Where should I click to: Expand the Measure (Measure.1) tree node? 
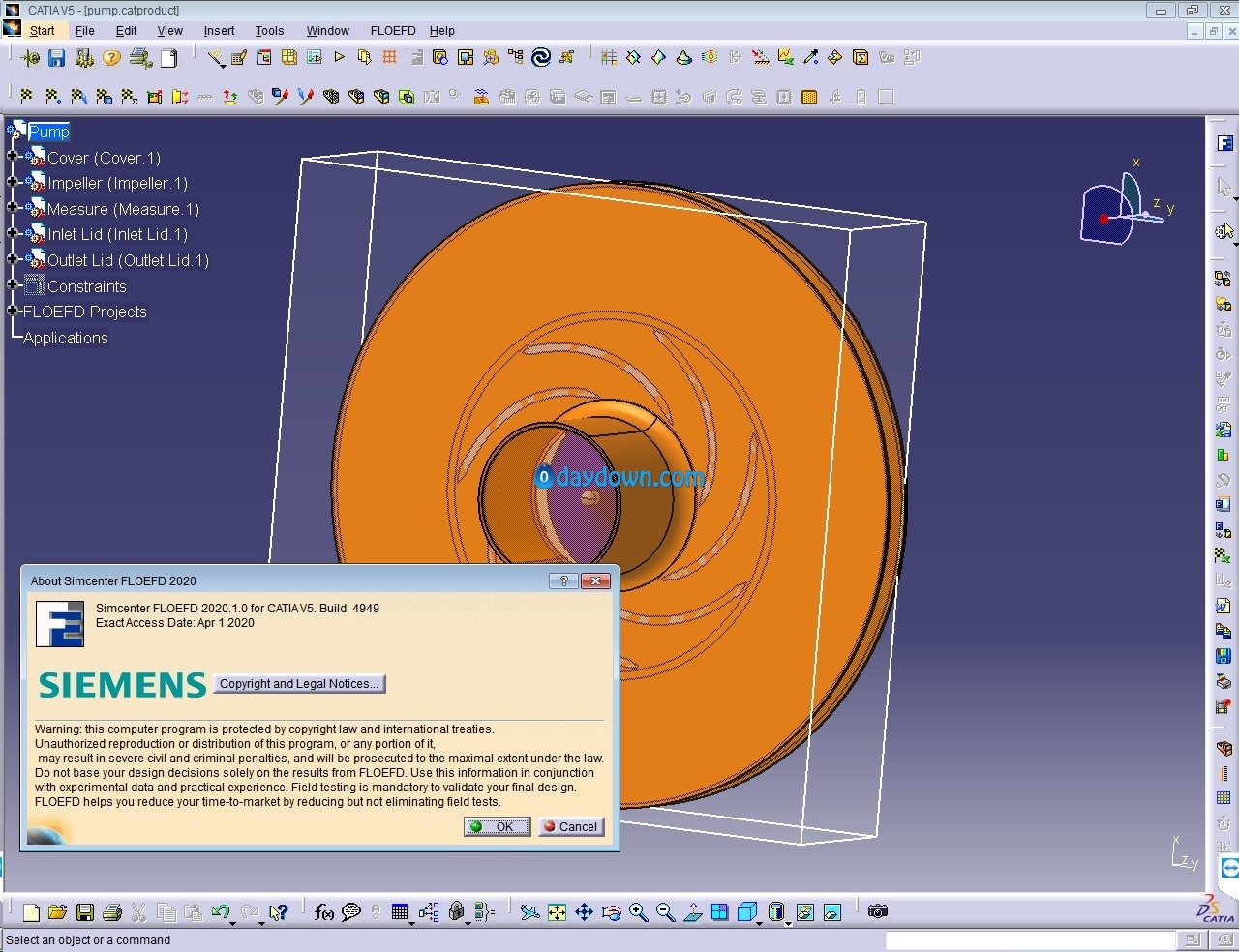[x=13, y=208]
